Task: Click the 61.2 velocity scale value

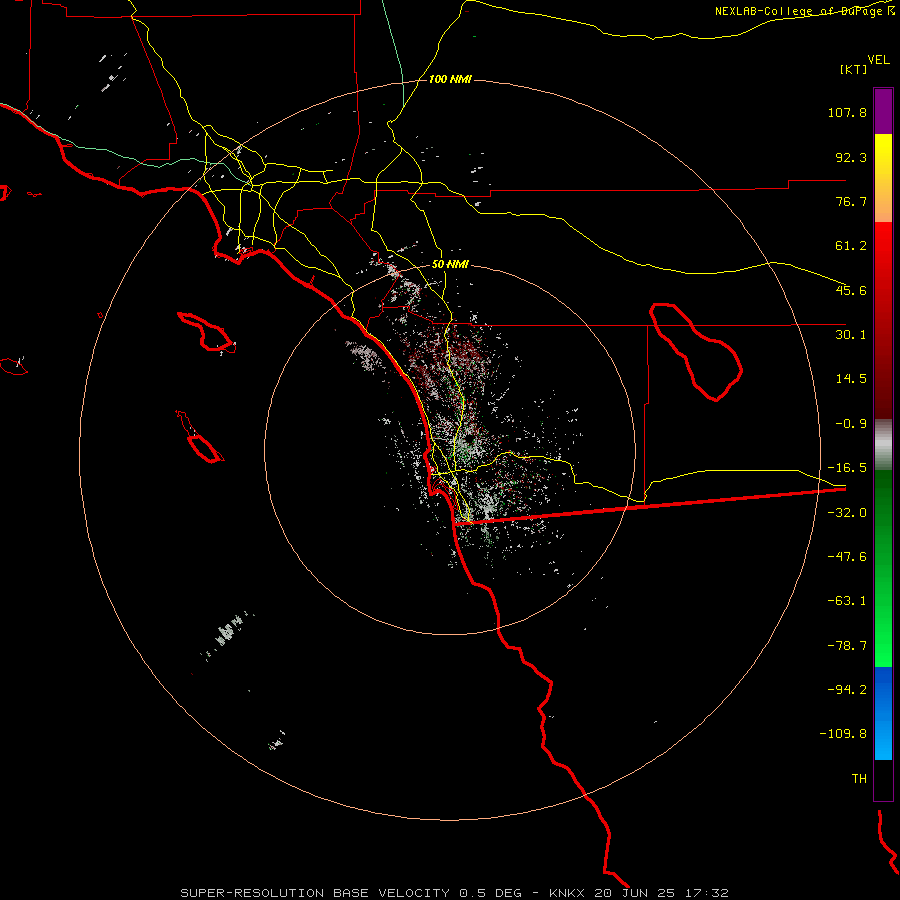Action: pyautogui.click(x=851, y=246)
